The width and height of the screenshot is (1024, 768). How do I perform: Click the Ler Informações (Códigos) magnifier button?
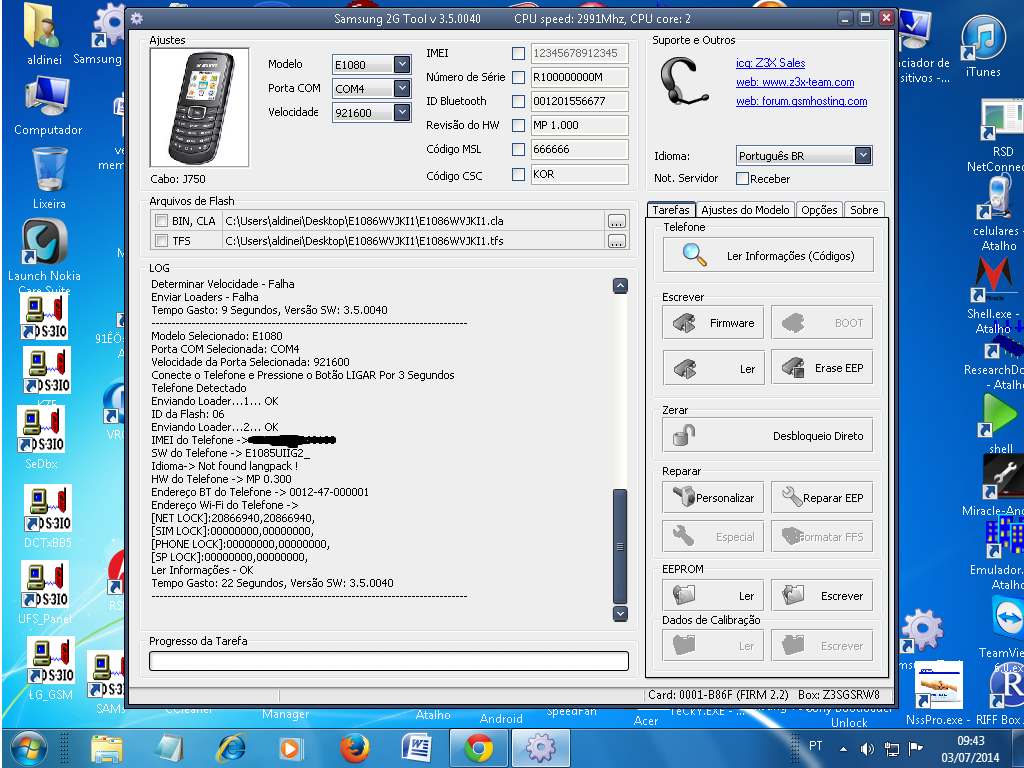click(x=768, y=255)
